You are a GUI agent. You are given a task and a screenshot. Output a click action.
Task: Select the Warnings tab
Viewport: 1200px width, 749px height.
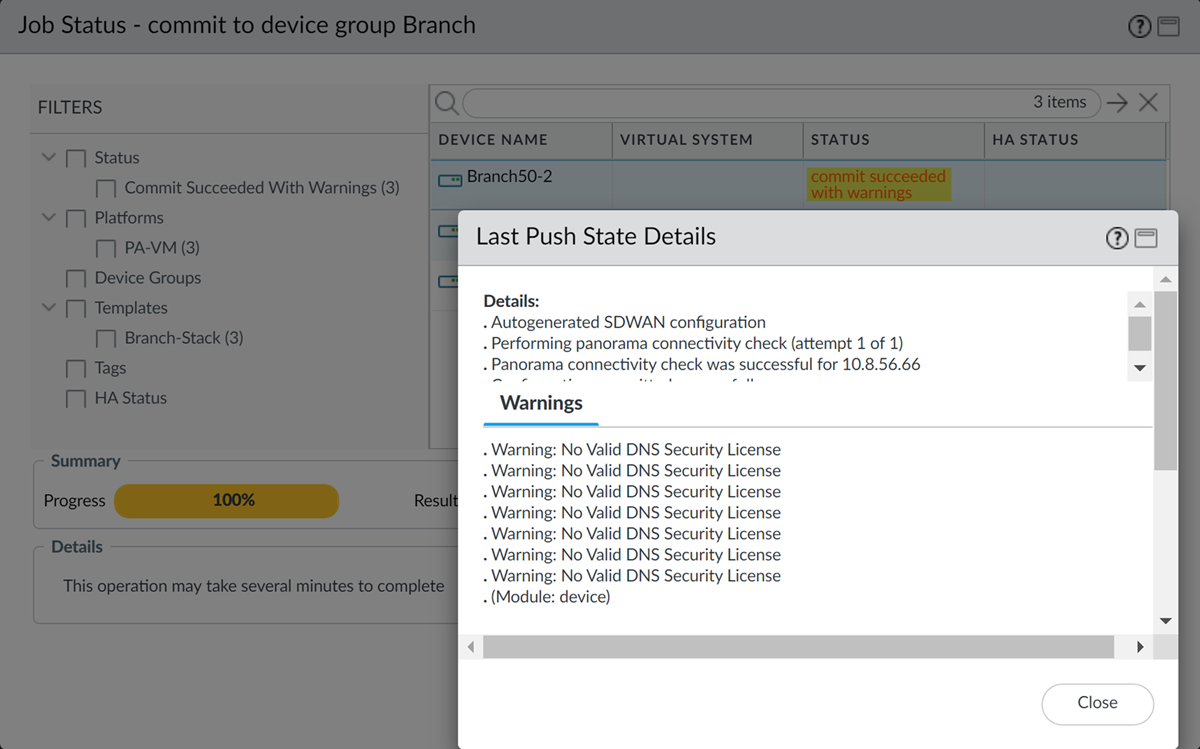coord(541,403)
